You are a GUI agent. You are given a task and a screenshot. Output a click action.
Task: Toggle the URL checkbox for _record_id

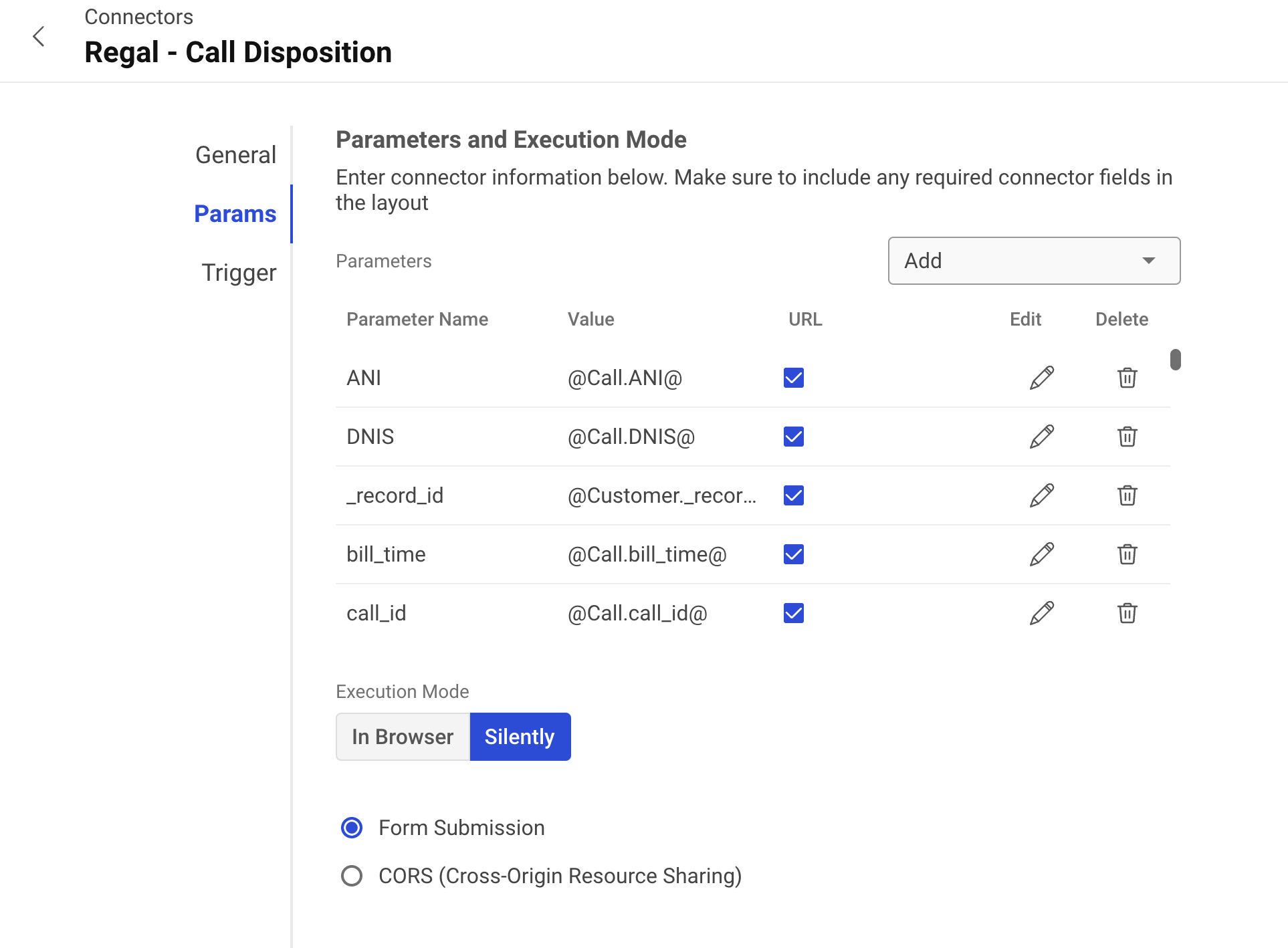click(793, 495)
